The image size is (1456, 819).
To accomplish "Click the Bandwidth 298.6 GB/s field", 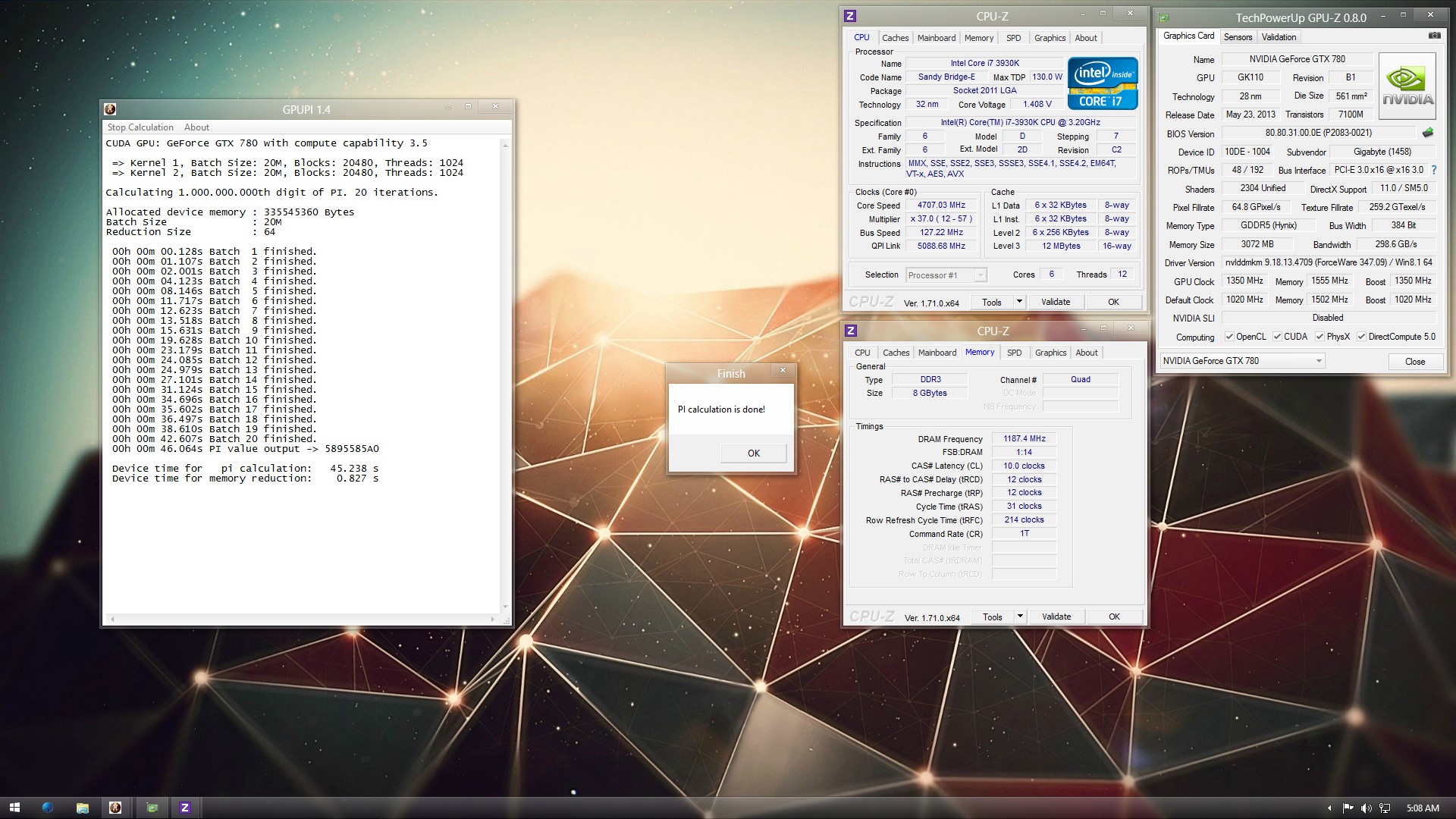I will point(1395,244).
